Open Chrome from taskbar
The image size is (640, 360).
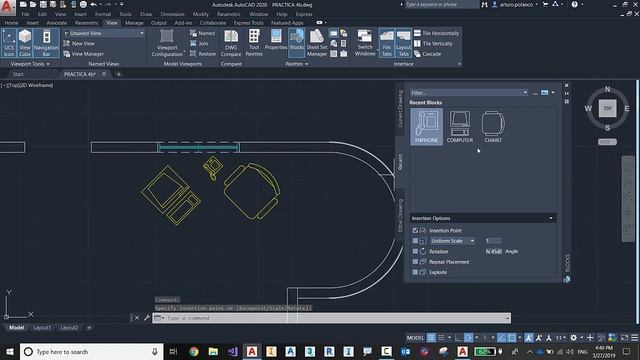tap(194, 351)
